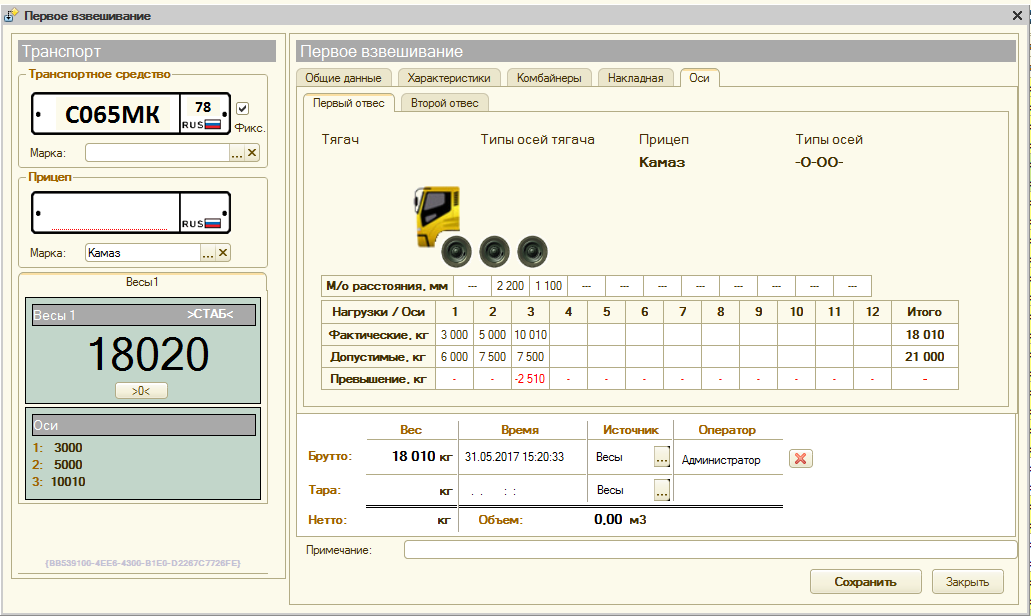The width and height of the screenshot is (1031, 616).
Task: Clear the Камаз trailer brand with X
Action: [x=223, y=253]
